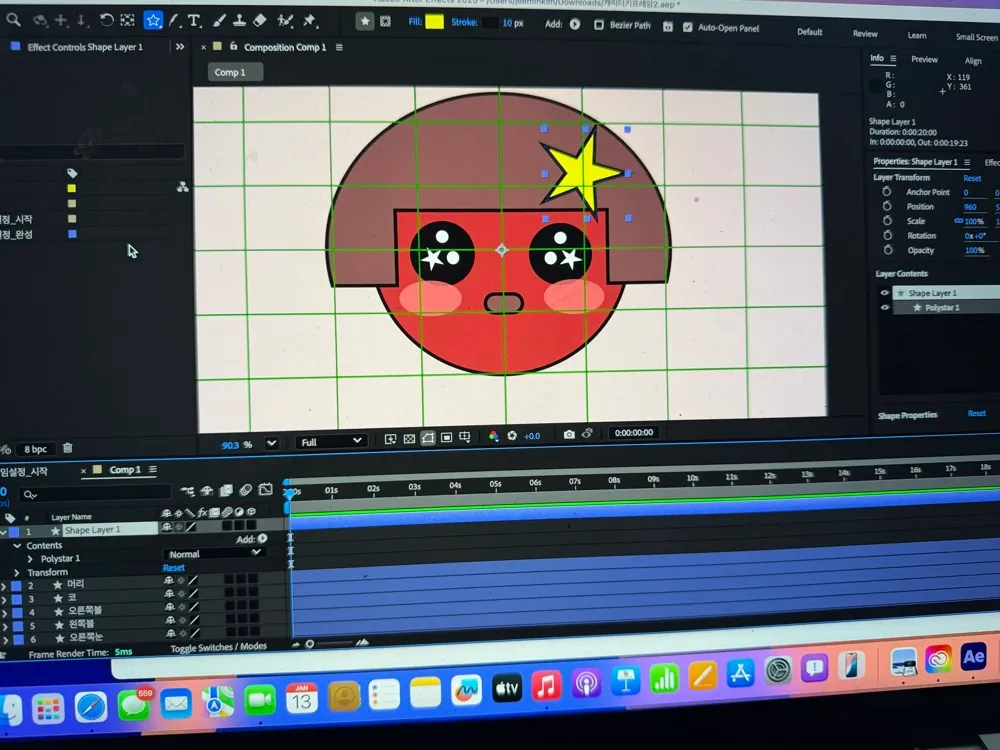Click the reset exposure icon
Image resolution: width=1000 pixels, height=750 pixels.
point(511,436)
